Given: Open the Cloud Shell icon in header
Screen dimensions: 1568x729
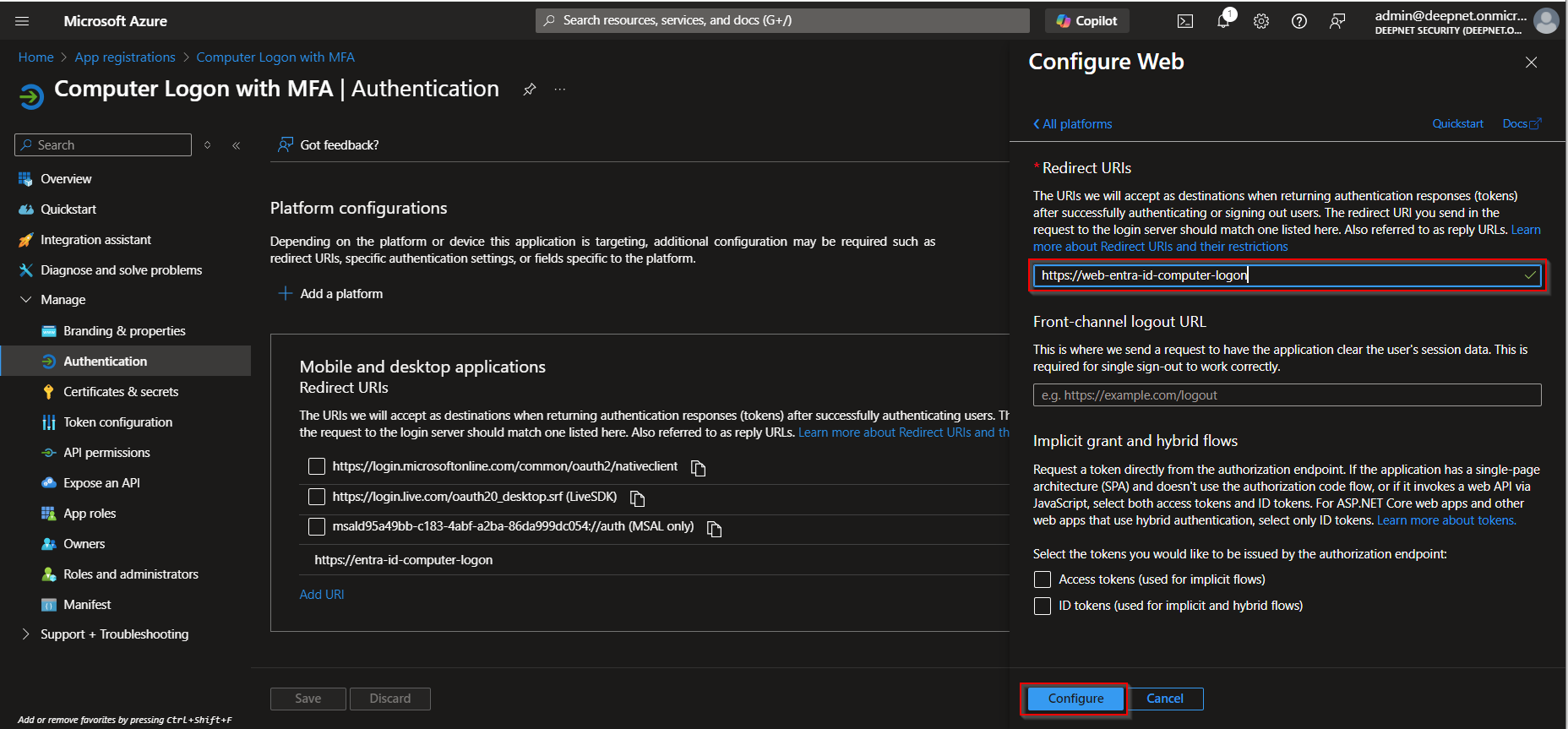Looking at the screenshot, I should point(1185,21).
